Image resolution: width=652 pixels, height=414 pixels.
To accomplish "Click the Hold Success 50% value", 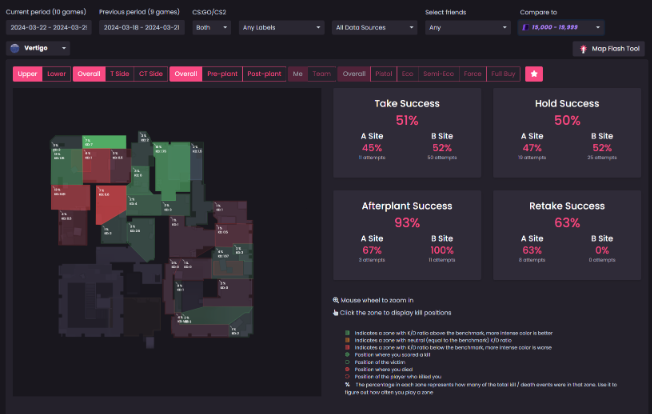I will click(567, 121).
